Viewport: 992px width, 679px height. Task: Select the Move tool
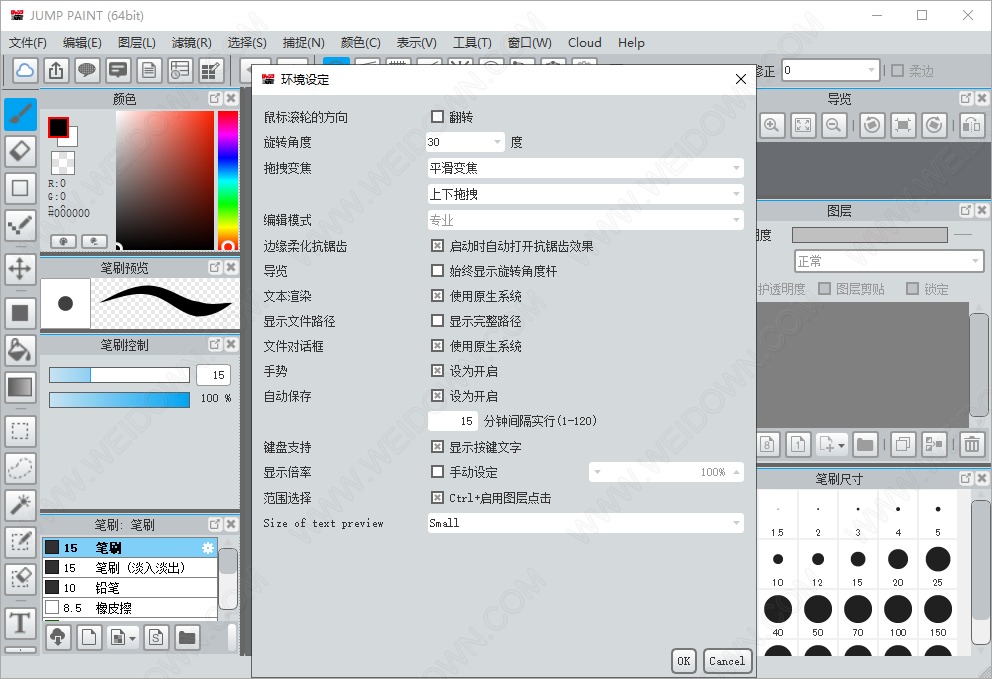[x=20, y=268]
